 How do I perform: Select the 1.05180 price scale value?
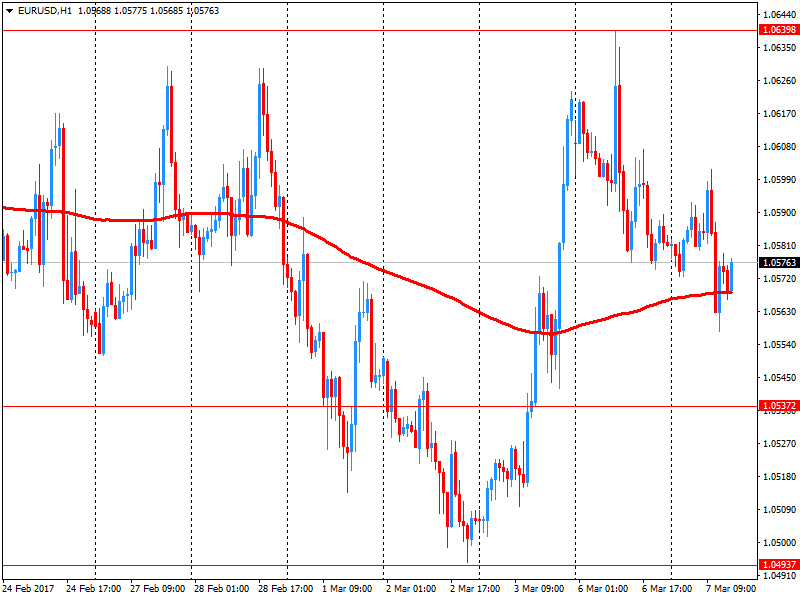coord(779,477)
